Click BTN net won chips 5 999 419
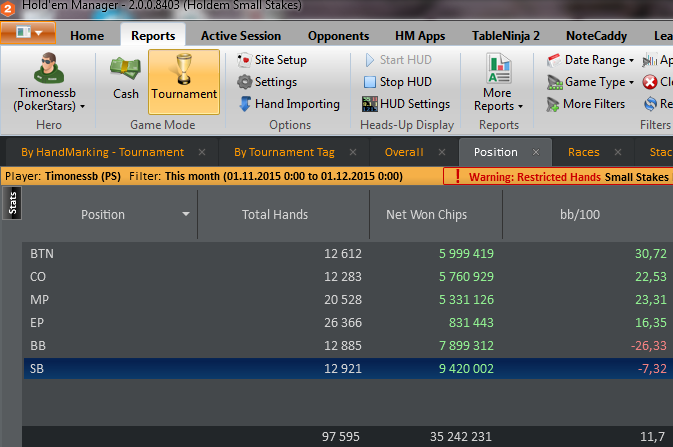This screenshot has width=673, height=447. [466, 253]
